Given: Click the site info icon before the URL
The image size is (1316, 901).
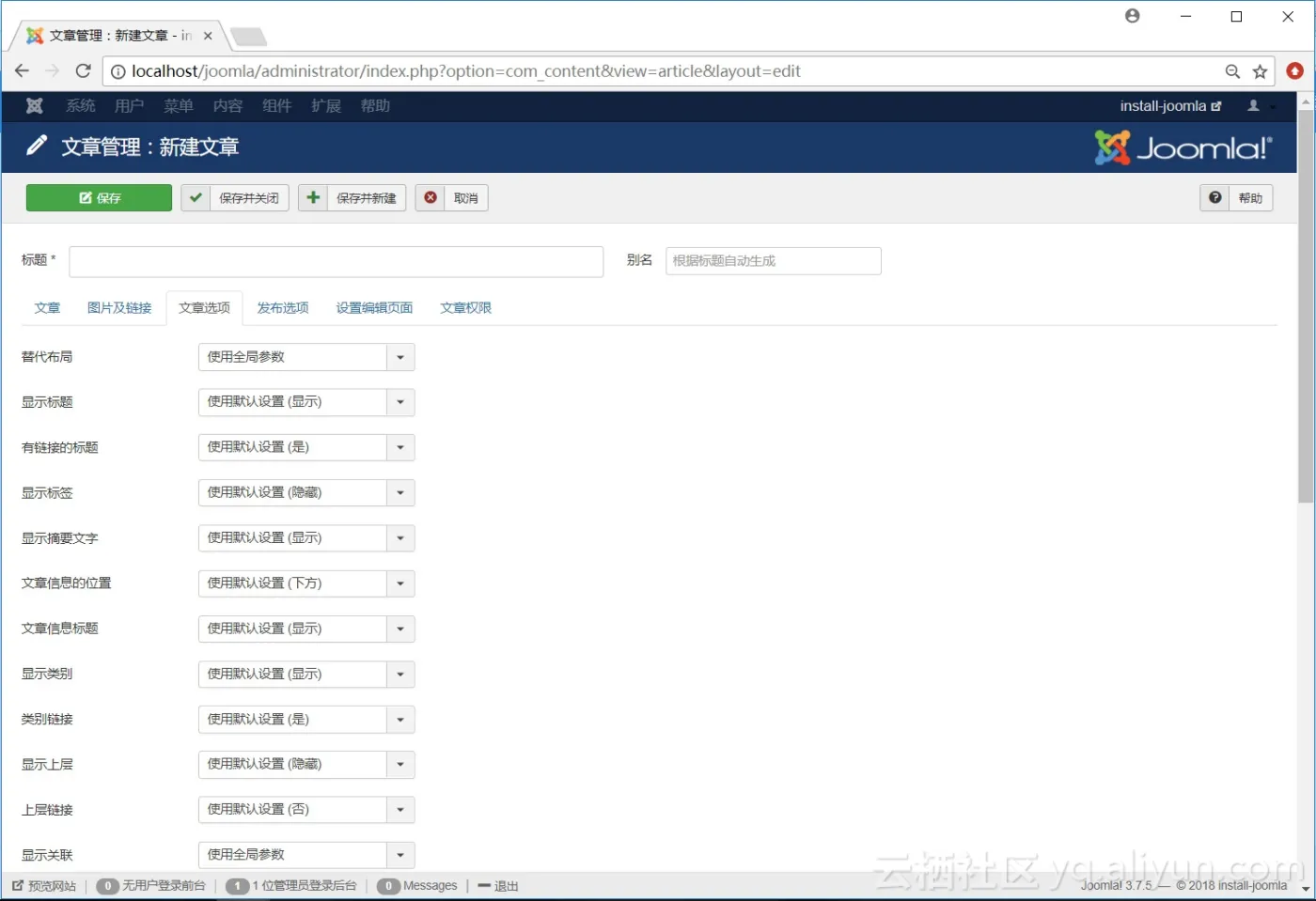Looking at the screenshot, I should point(118,71).
